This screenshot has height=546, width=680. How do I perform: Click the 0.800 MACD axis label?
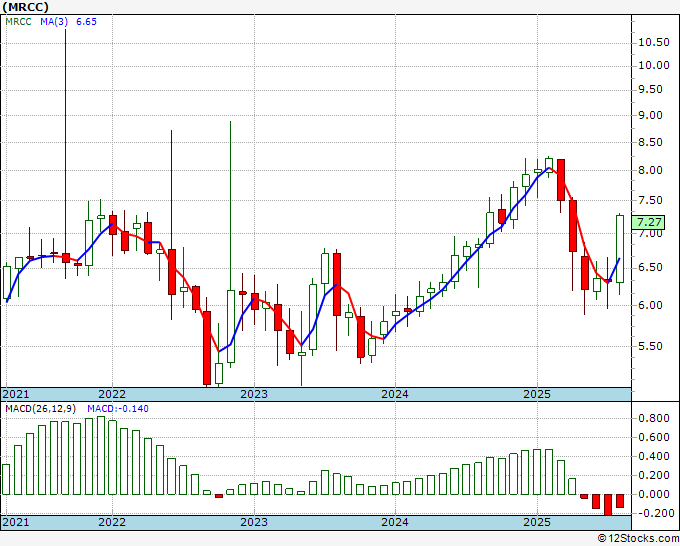click(654, 418)
